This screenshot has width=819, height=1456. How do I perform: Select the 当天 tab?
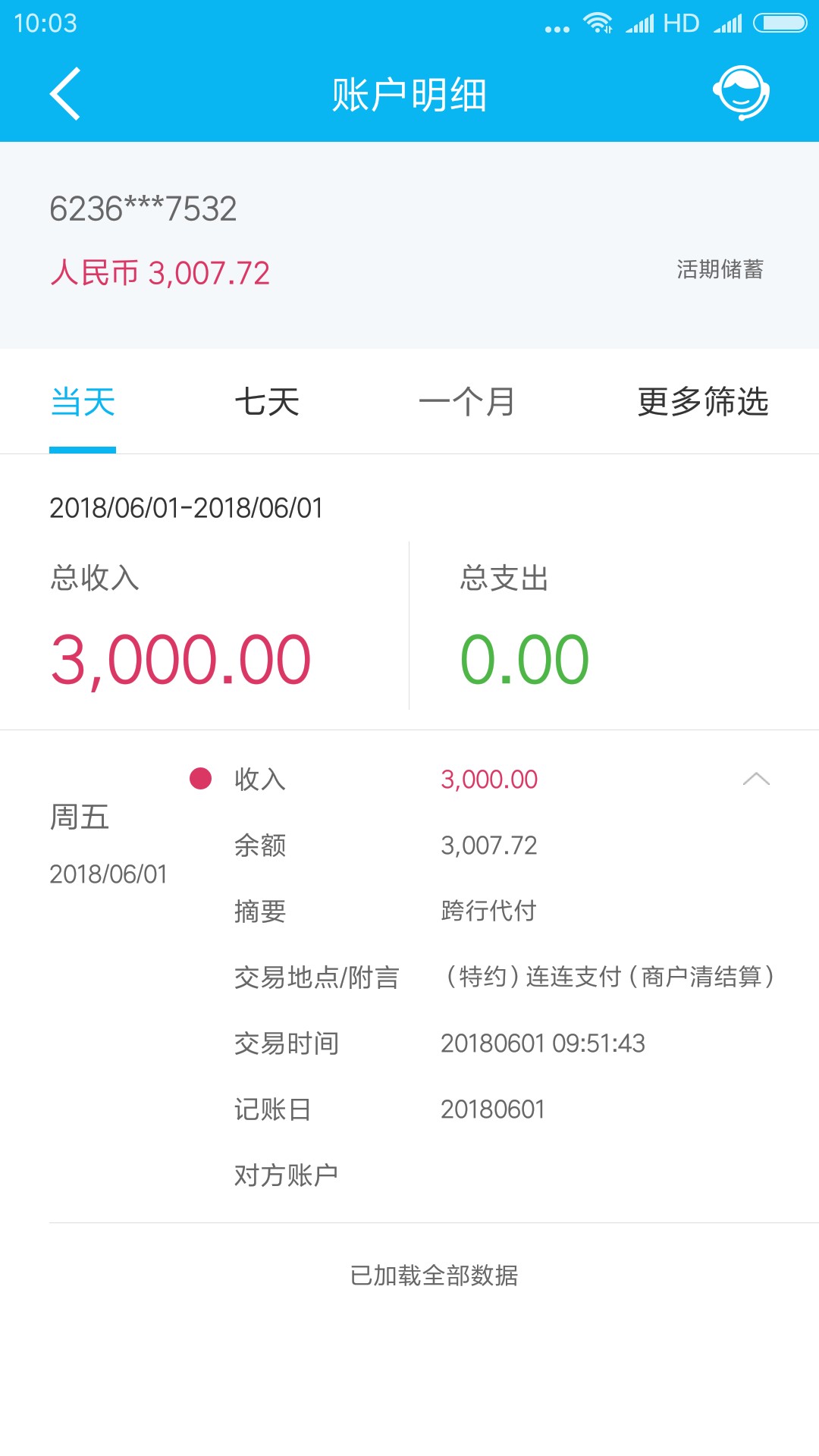pyautogui.click(x=83, y=402)
